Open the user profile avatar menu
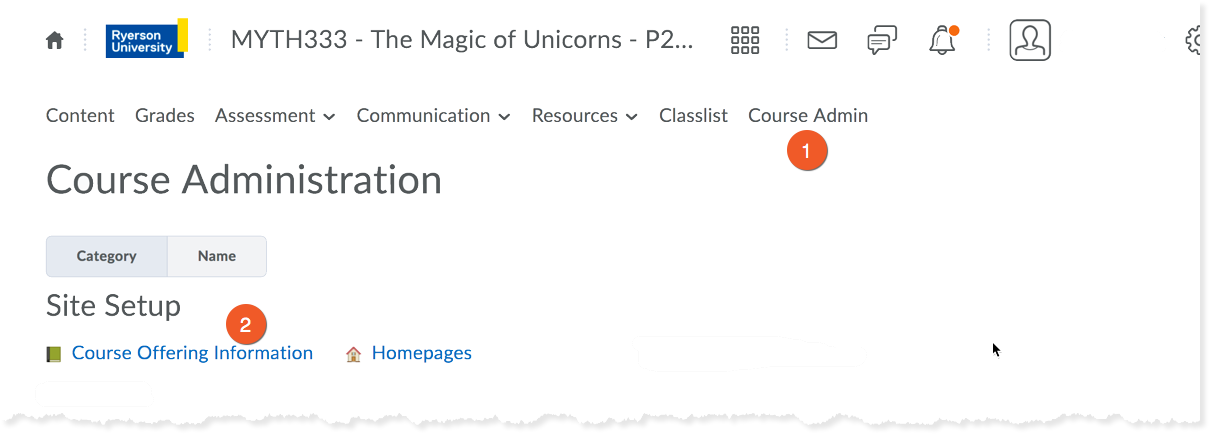Screen dimensions: 1210x442 (x=1030, y=40)
